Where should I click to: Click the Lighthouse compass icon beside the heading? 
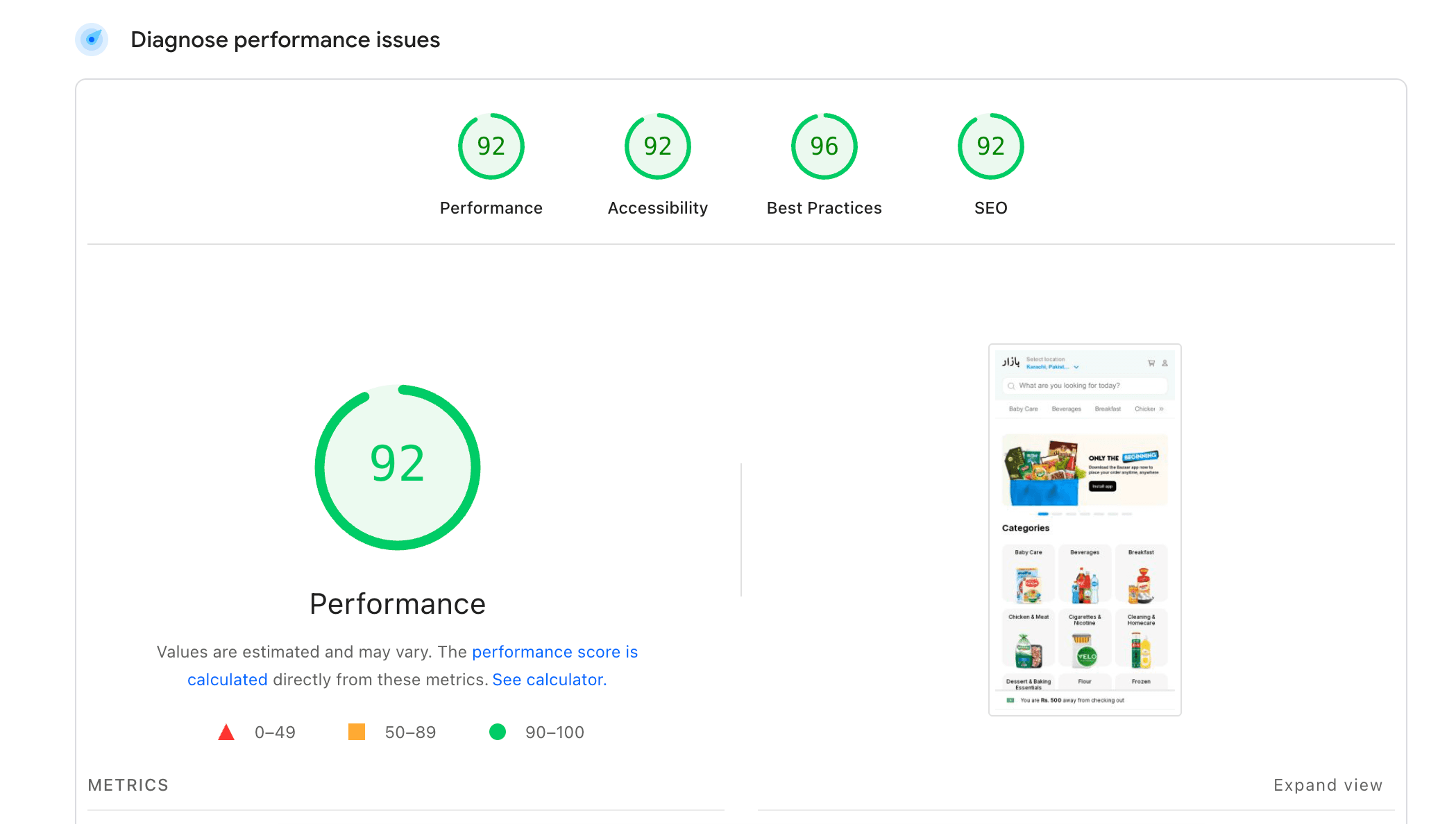92,40
